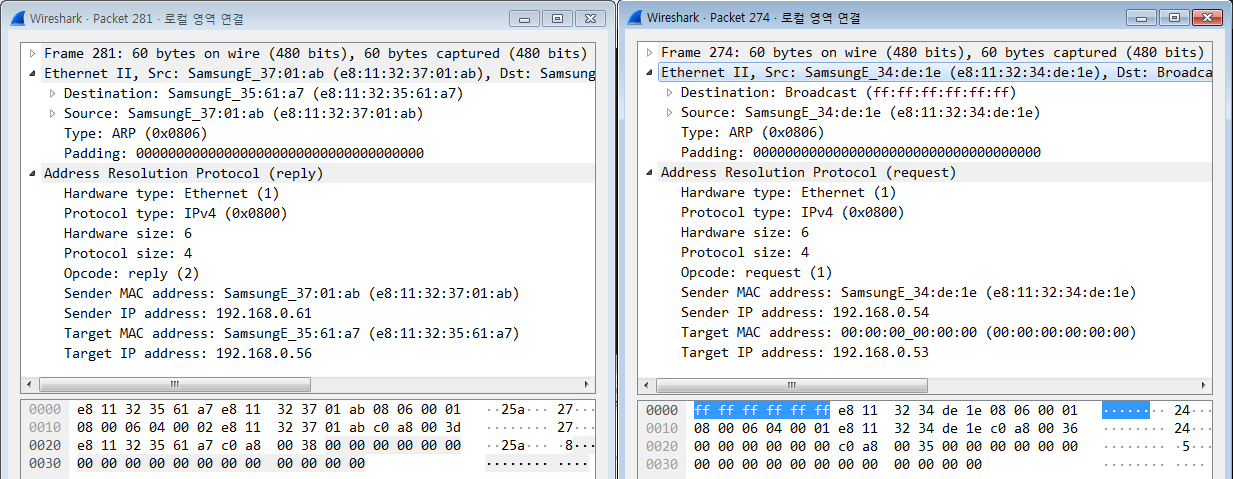Select Opcode: request (1) row

[x=756, y=272]
